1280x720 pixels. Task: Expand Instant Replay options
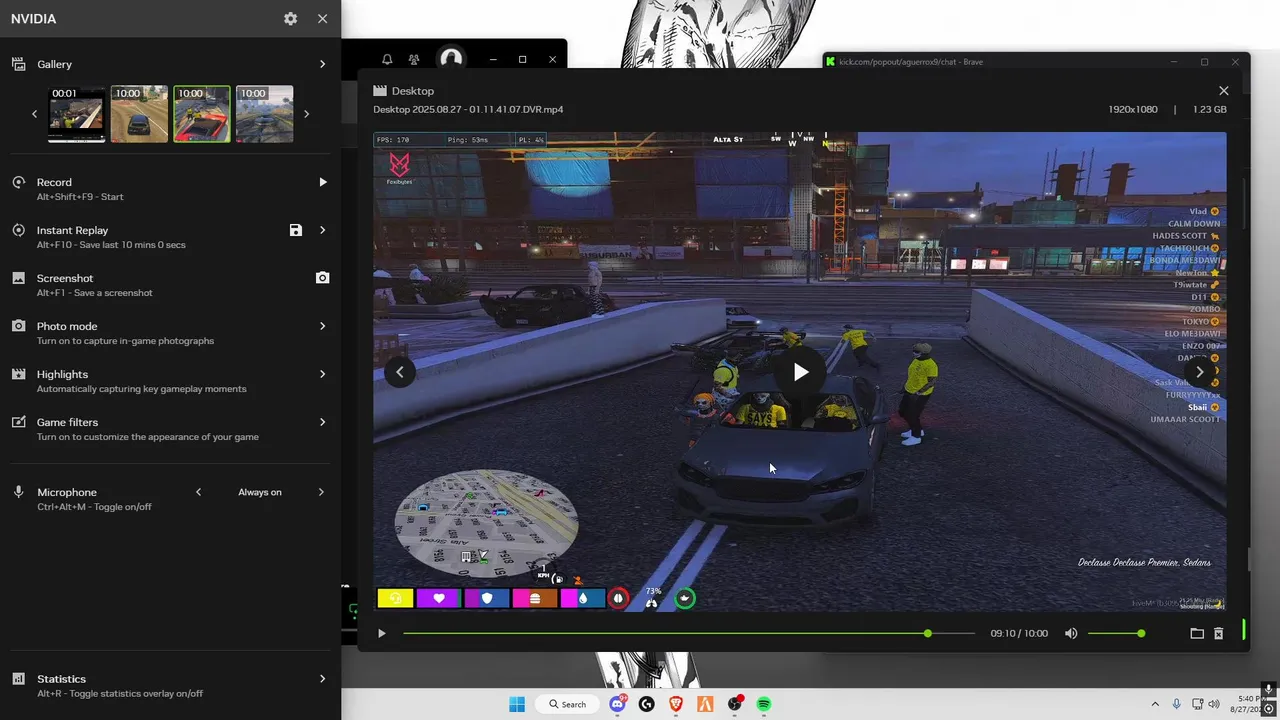tap(322, 230)
